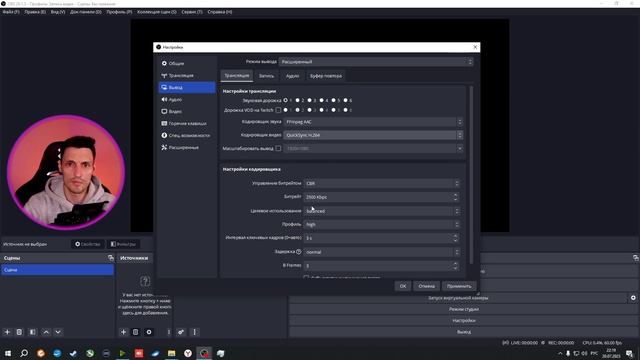Screen dimensions: 640x360
Task: Open the Профиль menu in the menu bar
Action: (x=119, y=12)
